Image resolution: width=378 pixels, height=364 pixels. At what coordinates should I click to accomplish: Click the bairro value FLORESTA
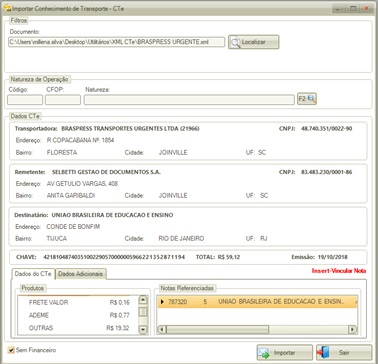(62, 152)
